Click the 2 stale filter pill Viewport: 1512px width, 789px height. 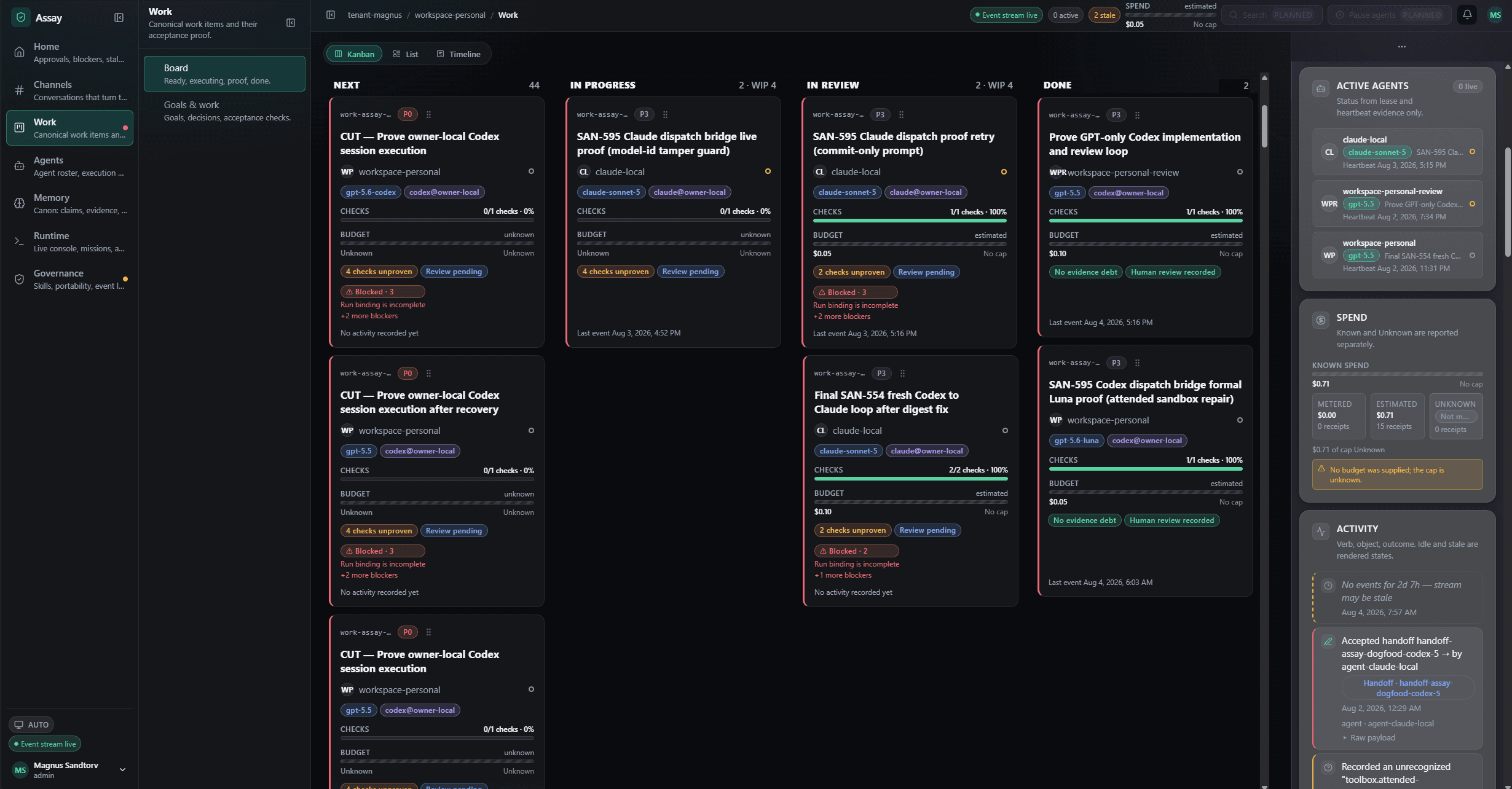[x=1104, y=15]
